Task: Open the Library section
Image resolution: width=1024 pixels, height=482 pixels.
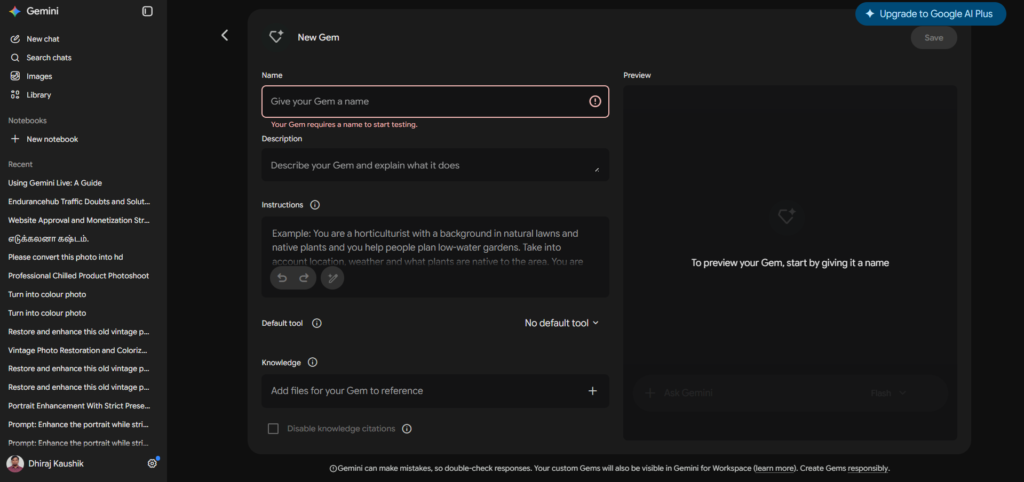Action: (x=38, y=95)
